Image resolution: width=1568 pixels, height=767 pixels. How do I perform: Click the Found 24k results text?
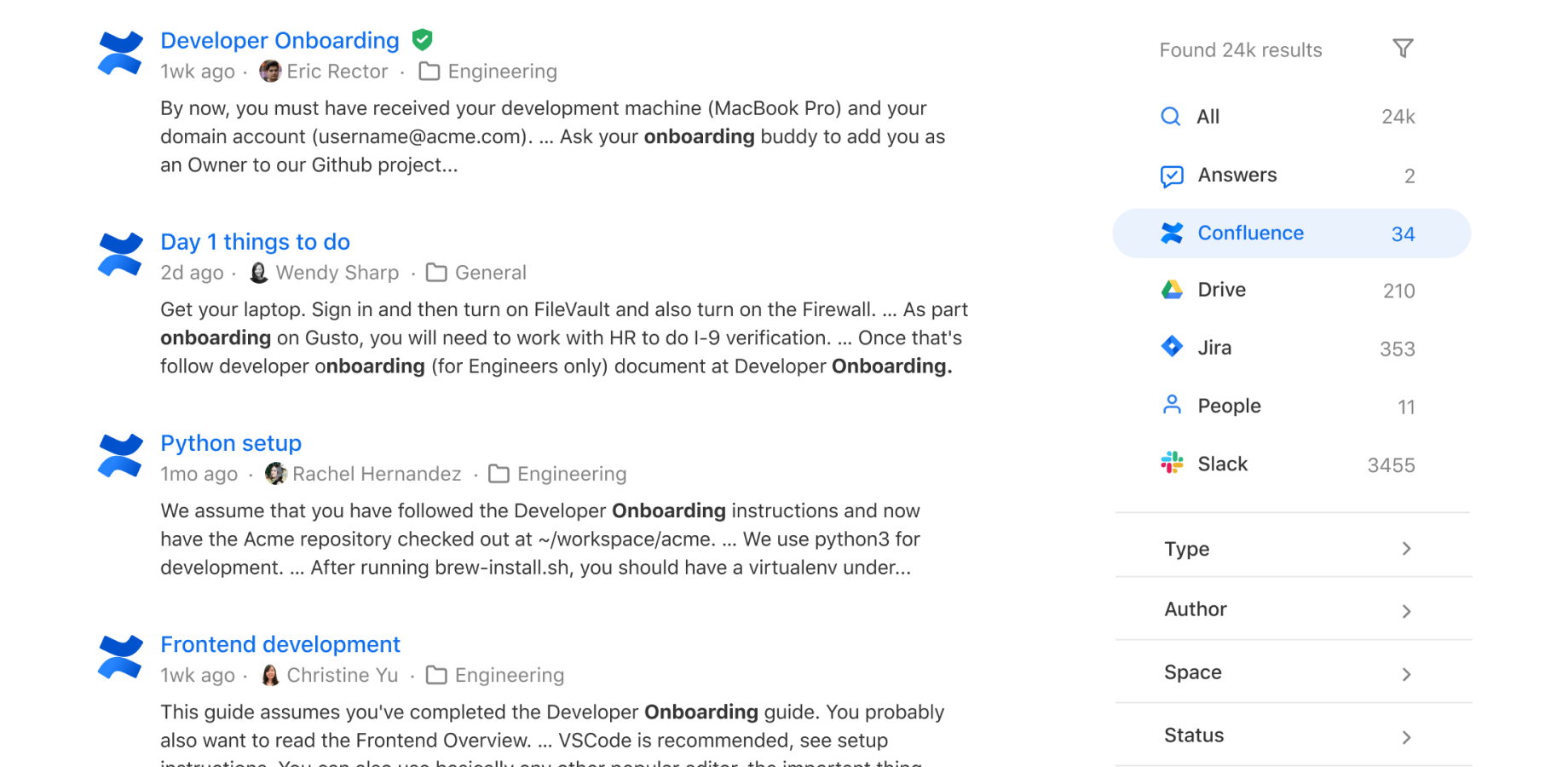1241,50
